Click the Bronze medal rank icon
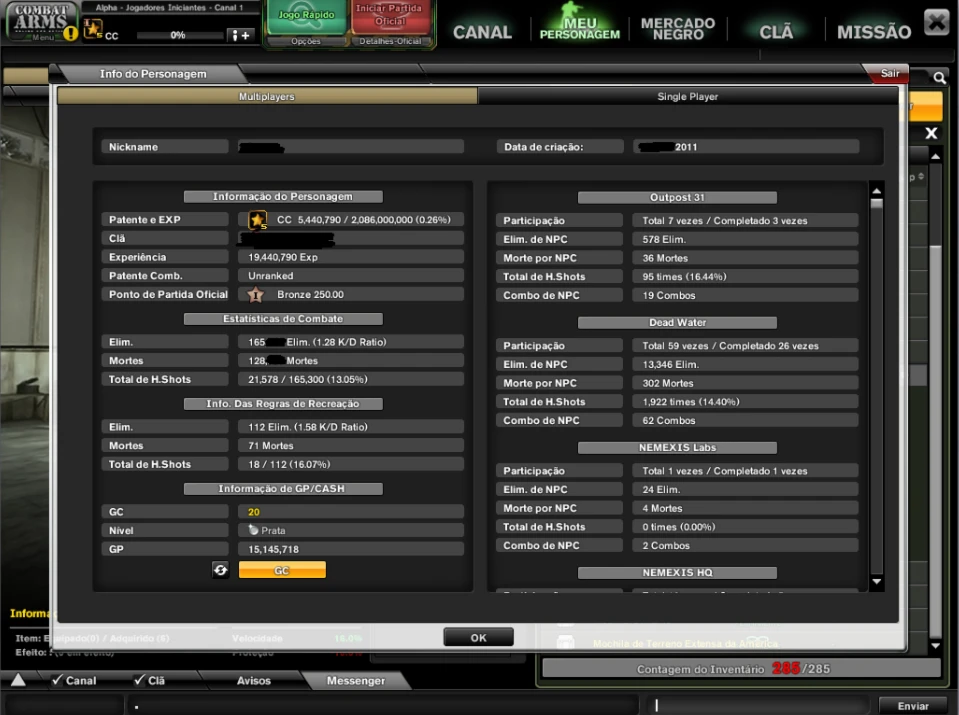Image resolution: width=959 pixels, height=715 pixels. (x=255, y=295)
